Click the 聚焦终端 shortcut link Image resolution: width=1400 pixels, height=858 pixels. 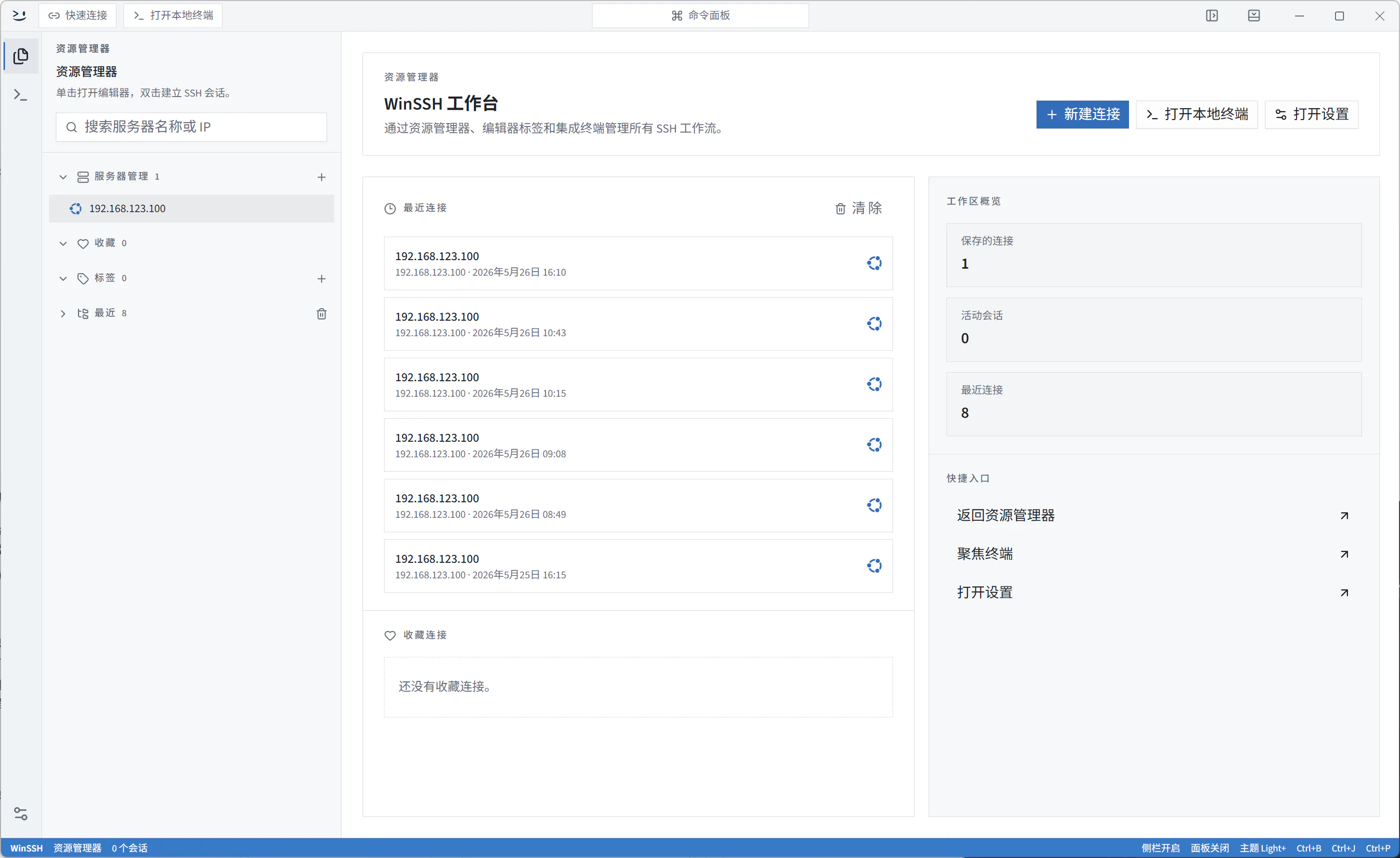pyautogui.click(x=1153, y=554)
